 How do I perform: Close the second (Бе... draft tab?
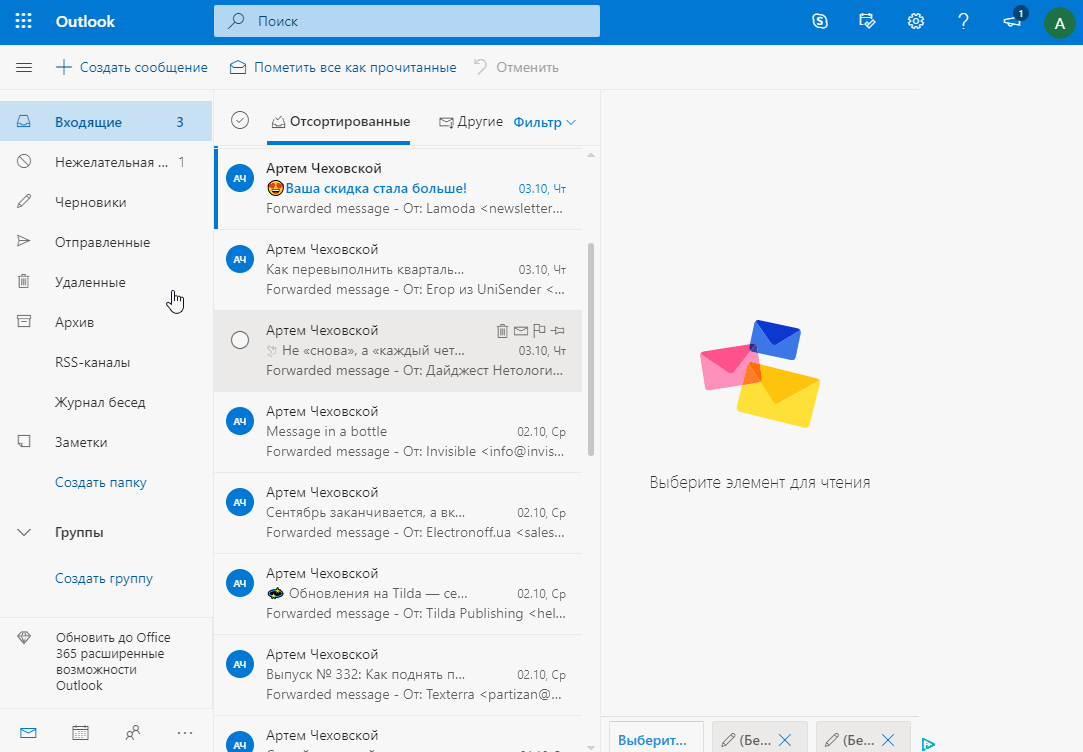[x=888, y=740]
